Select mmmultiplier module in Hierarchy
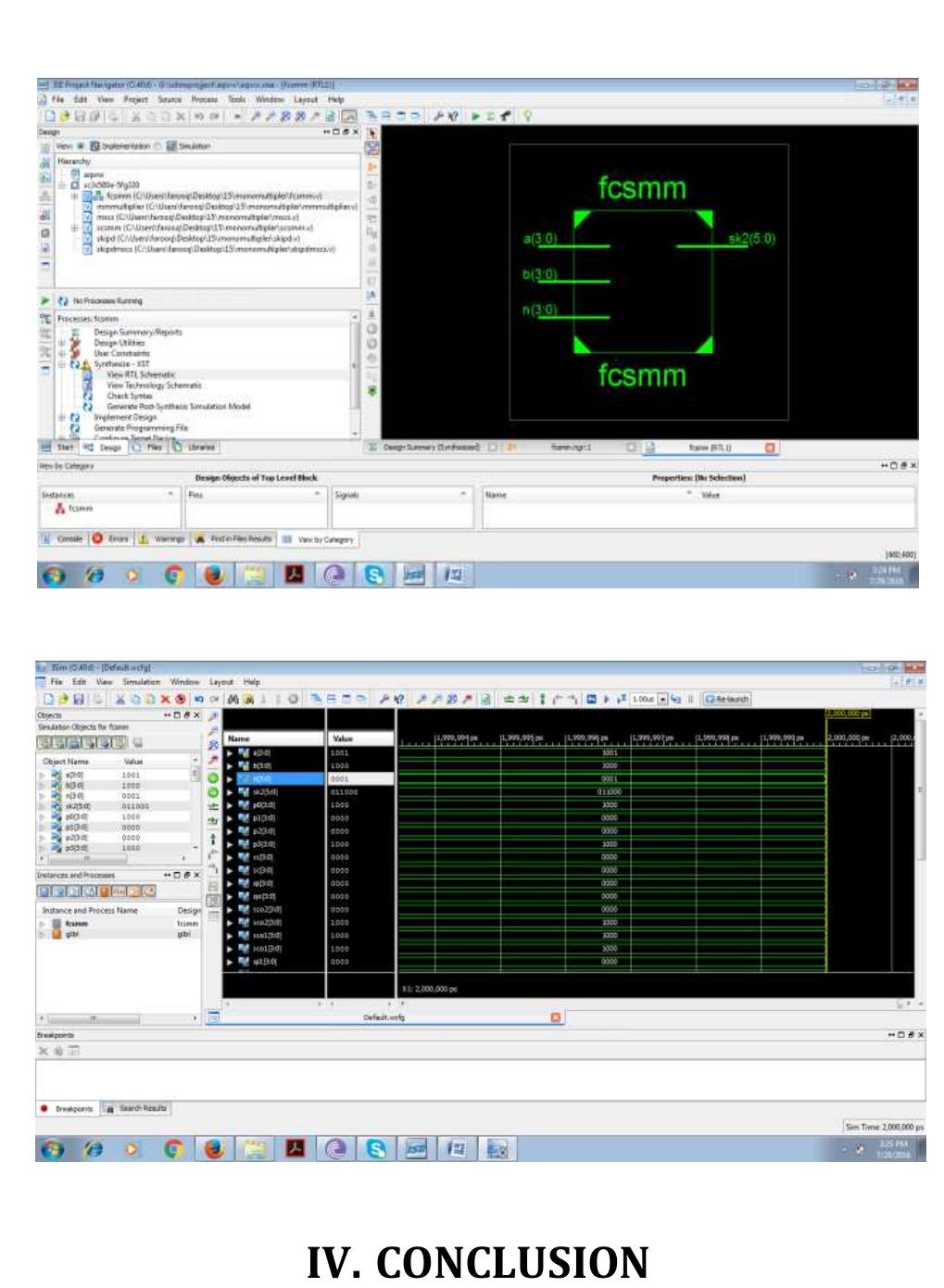The image size is (944, 1288). point(220,207)
